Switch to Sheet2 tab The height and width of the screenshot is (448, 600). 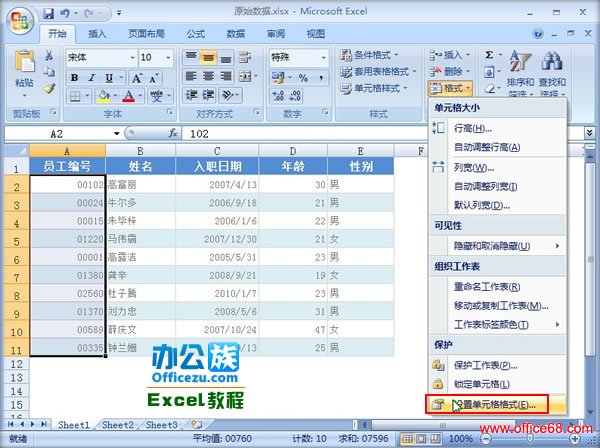118,425
